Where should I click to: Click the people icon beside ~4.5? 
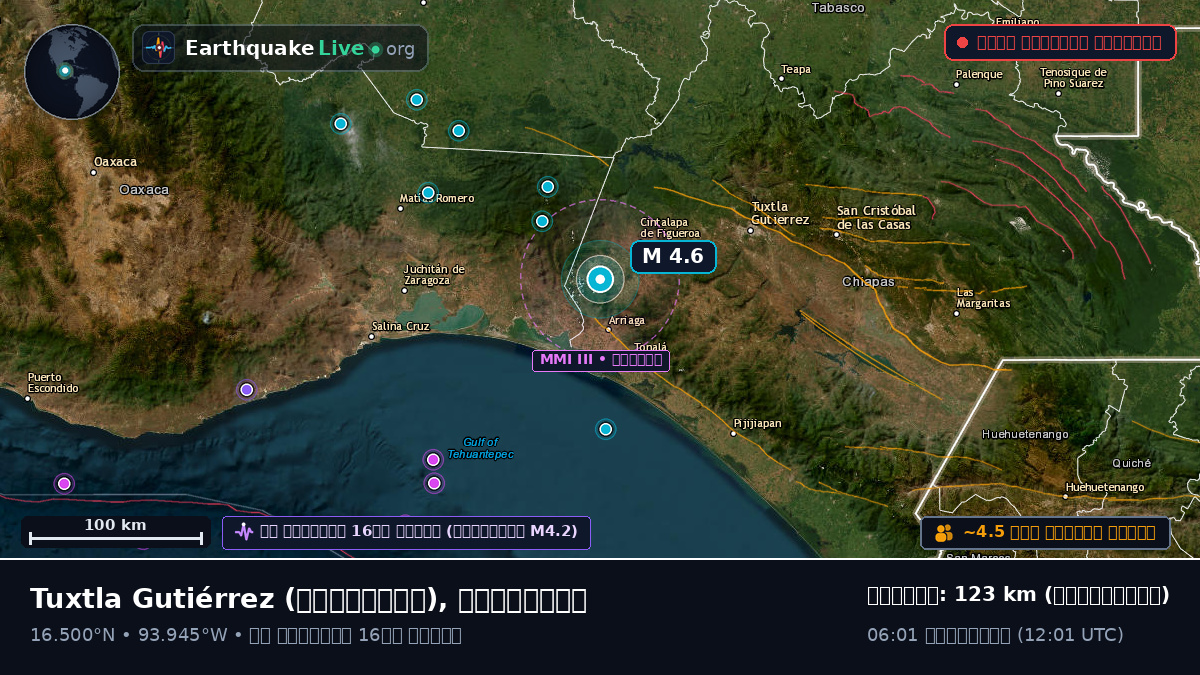click(944, 533)
